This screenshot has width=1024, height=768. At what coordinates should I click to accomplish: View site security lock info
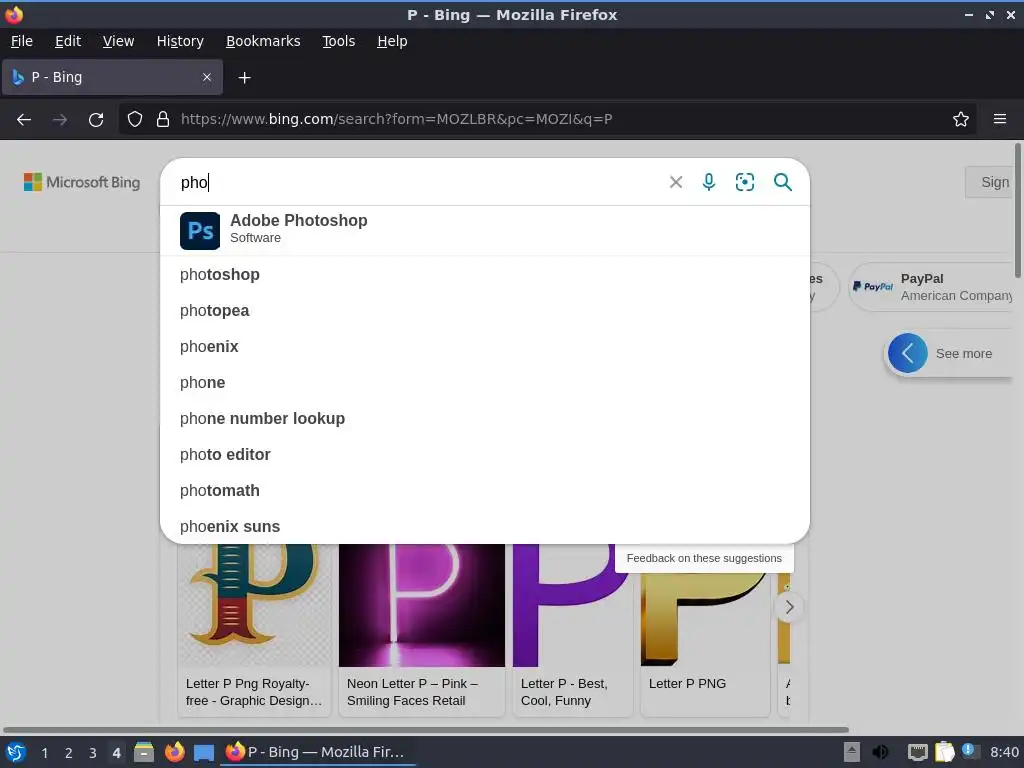coord(163,120)
